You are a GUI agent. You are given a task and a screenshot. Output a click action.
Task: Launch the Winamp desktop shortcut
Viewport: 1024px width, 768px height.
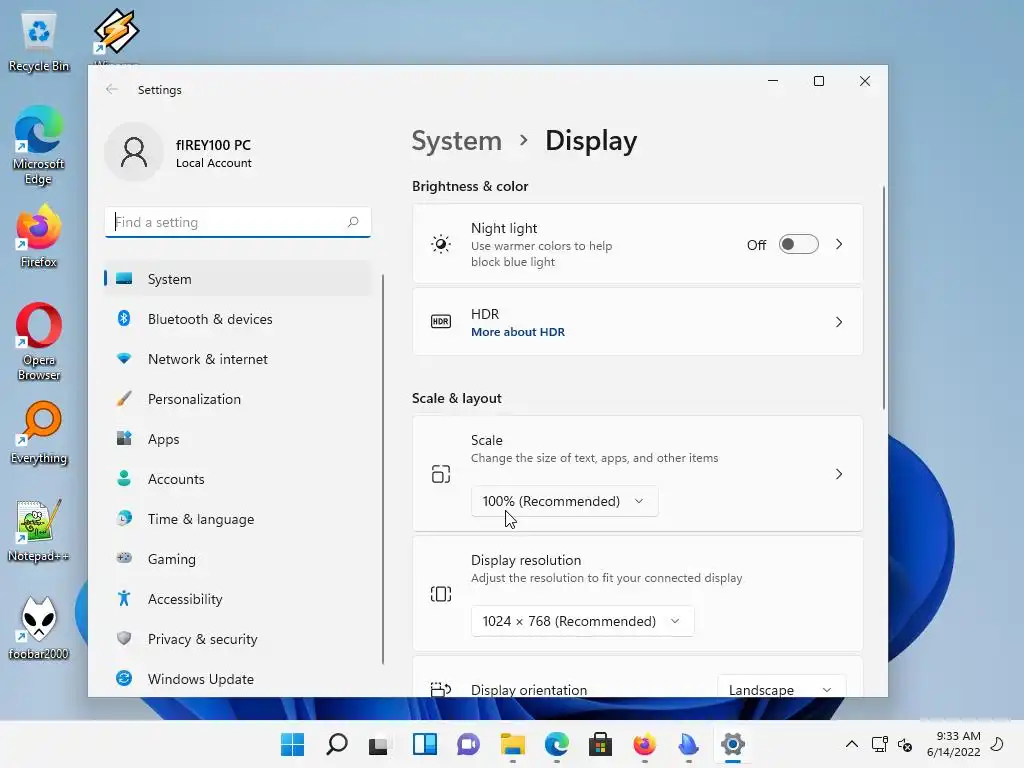[x=116, y=33]
